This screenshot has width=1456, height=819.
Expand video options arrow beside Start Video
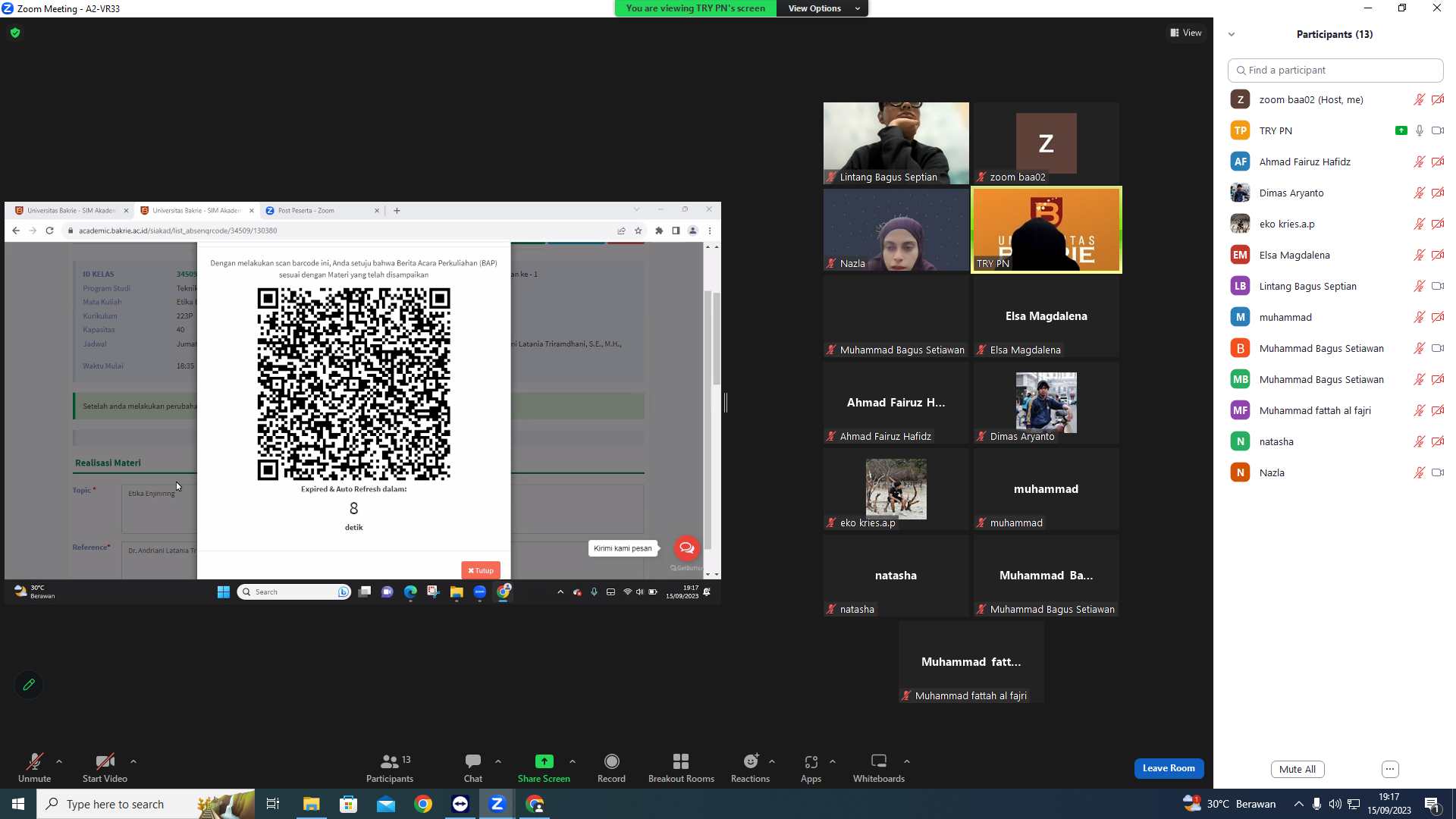tap(133, 761)
